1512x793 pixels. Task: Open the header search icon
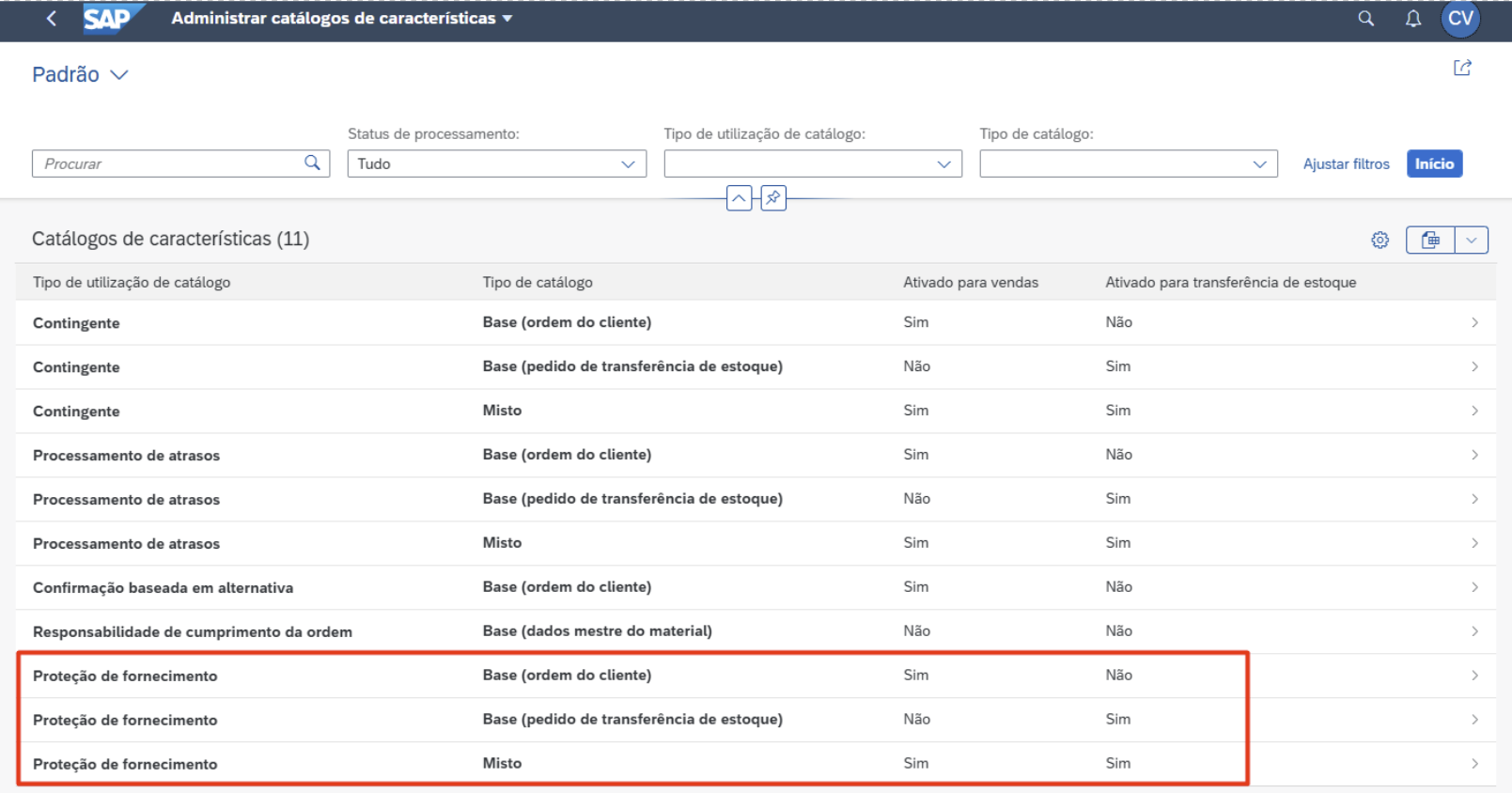click(x=1366, y=19)
